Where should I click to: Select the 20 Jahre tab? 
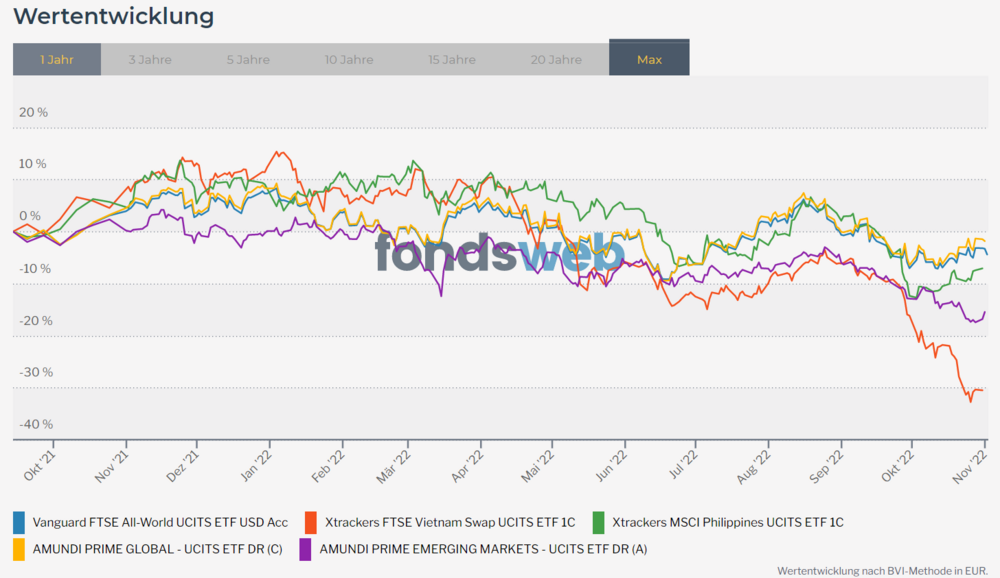coord(556,59)
